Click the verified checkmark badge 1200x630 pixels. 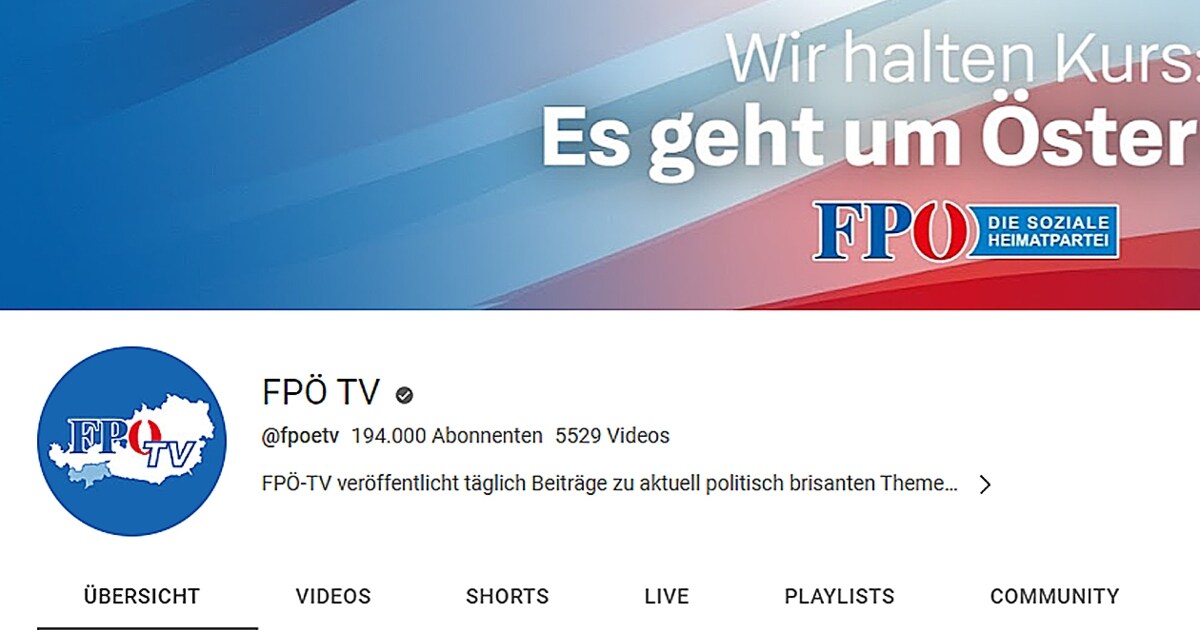(404, 395)
